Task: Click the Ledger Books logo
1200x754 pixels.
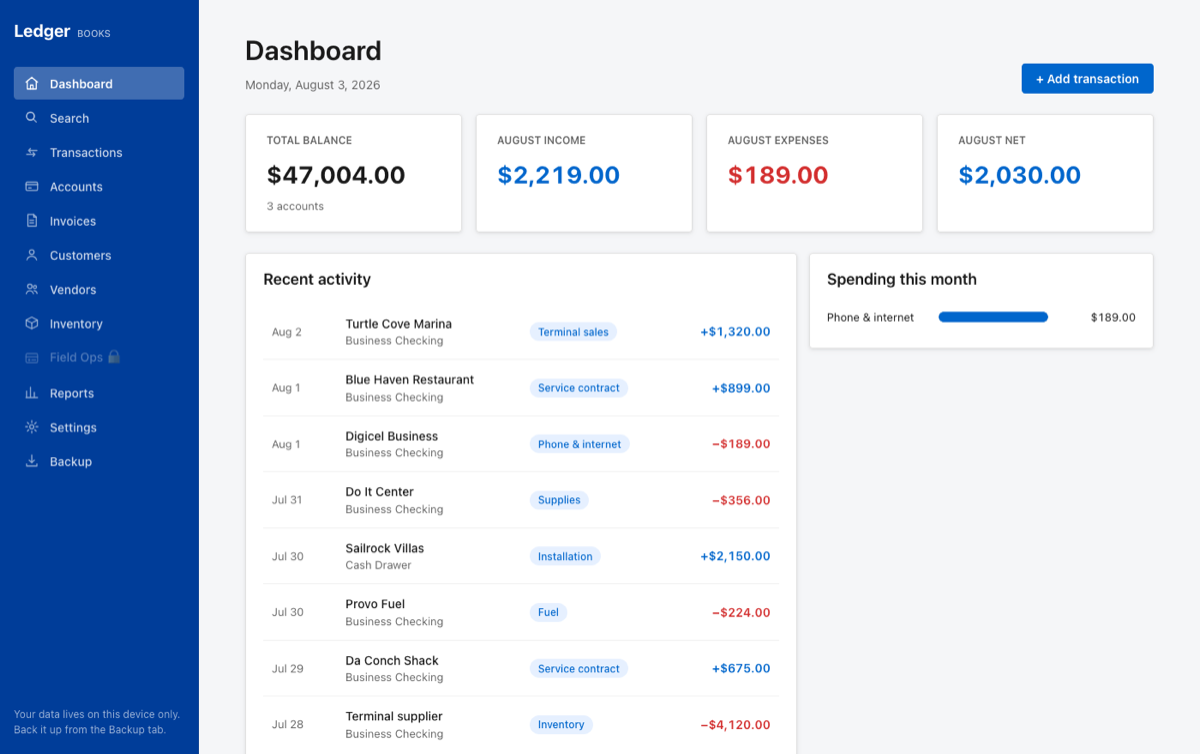Action: point(62,32)
